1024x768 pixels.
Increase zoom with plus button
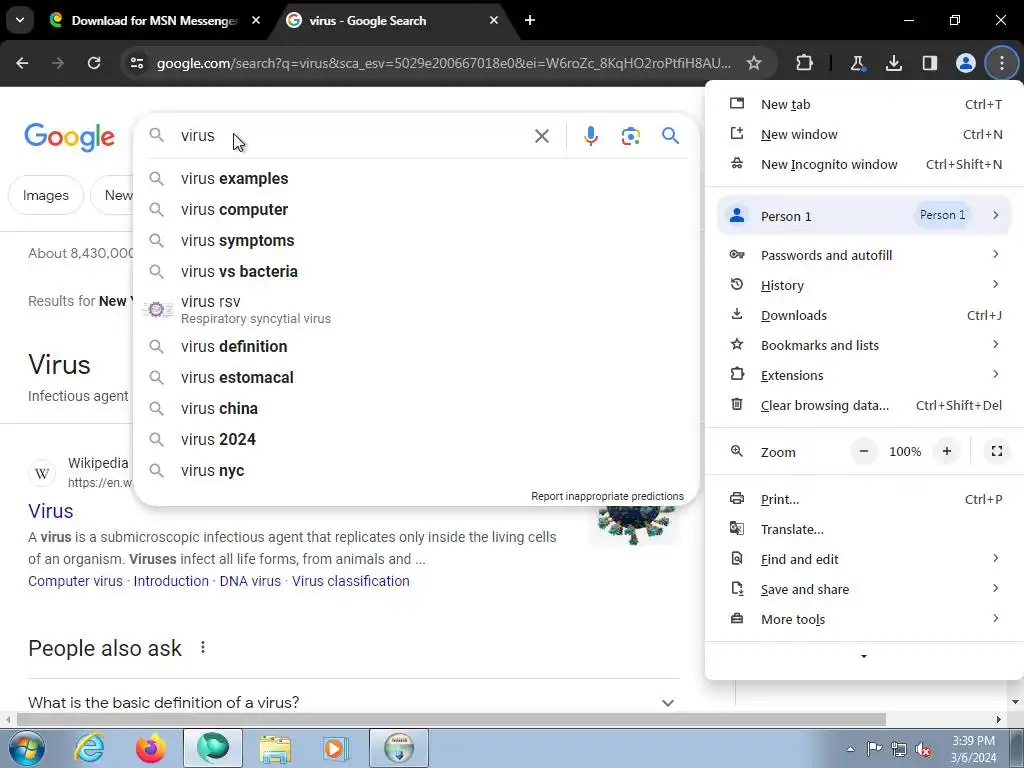946,451
